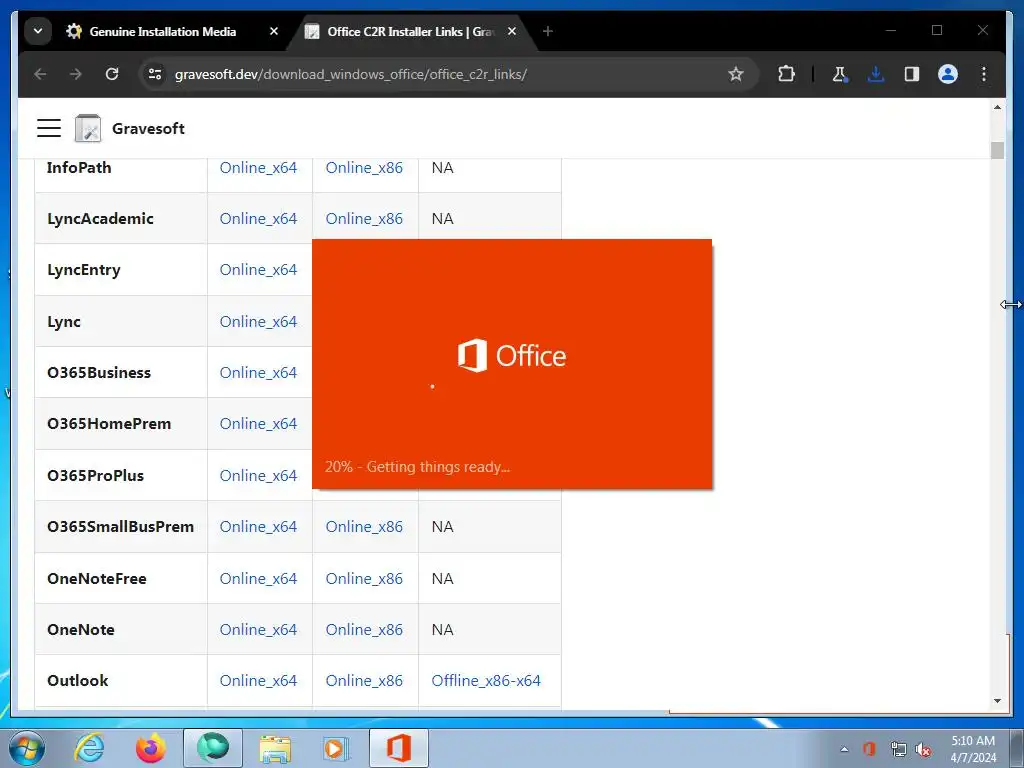Click the '20% - Getting things ready' status

point(417,467)
